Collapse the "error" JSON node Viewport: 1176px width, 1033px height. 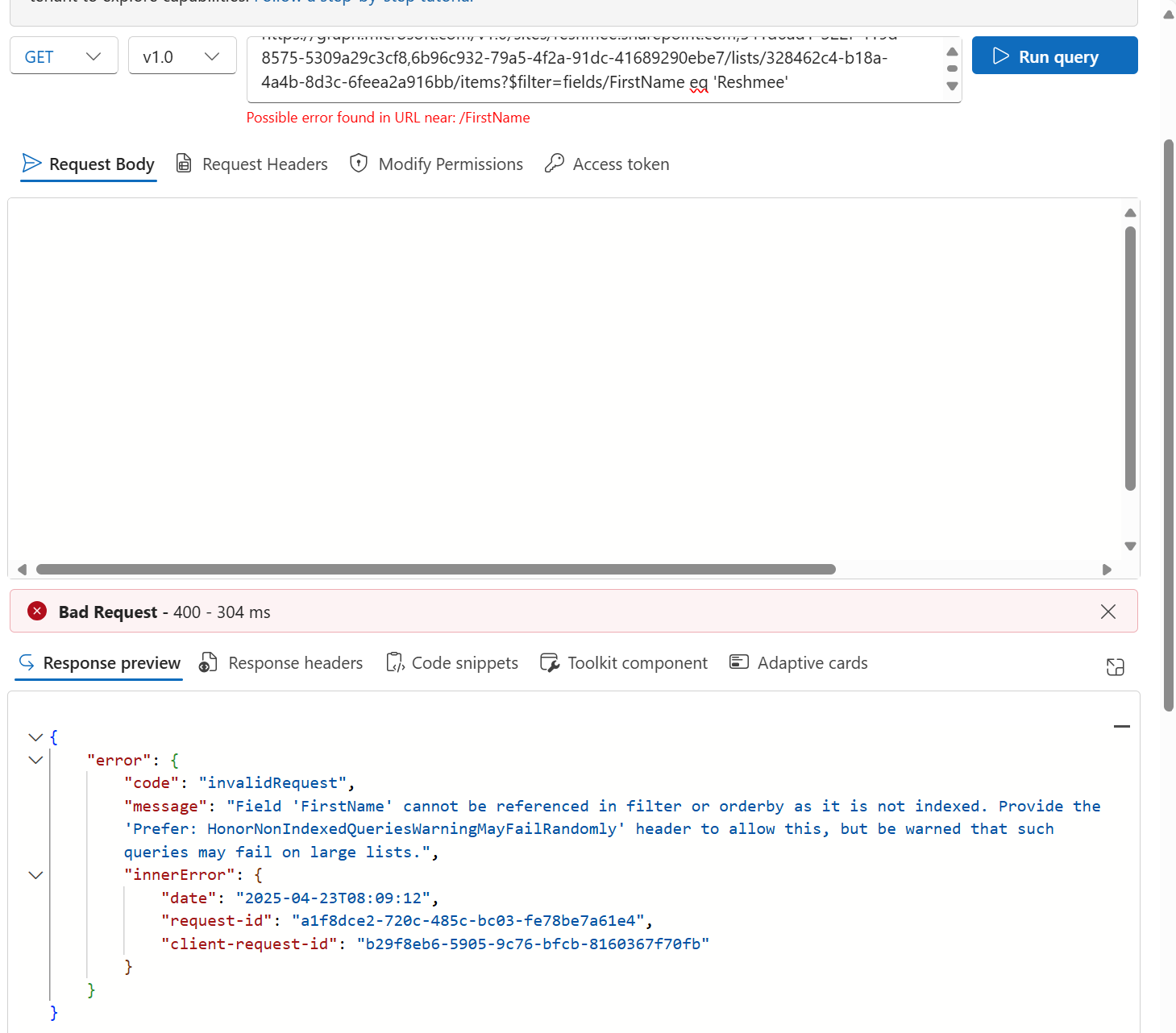[x=35, y=760]
